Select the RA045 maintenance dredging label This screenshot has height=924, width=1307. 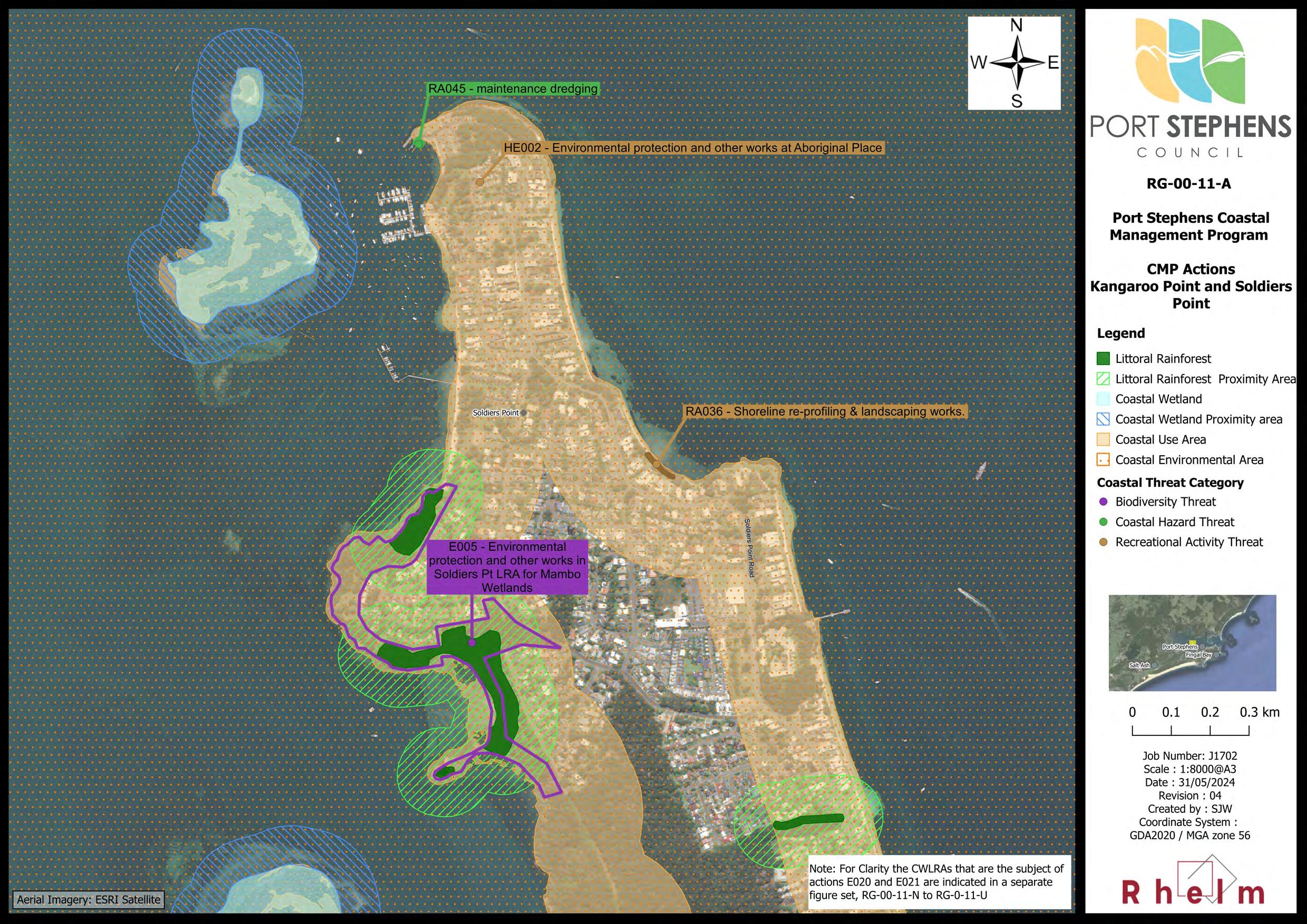click(513, 89)
